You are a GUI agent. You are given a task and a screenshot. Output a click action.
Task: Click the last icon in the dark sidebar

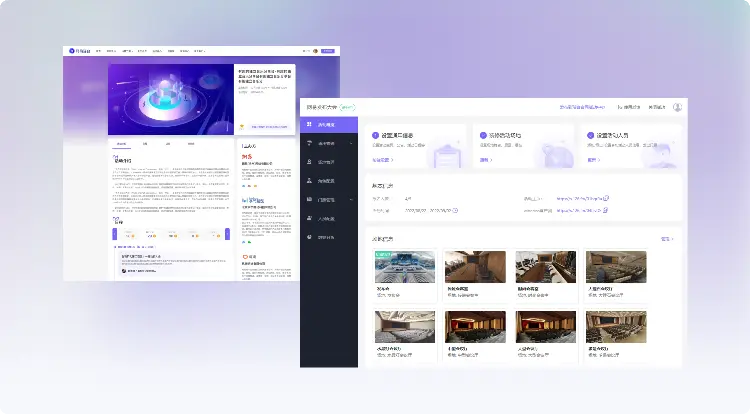tap(309, 237)
